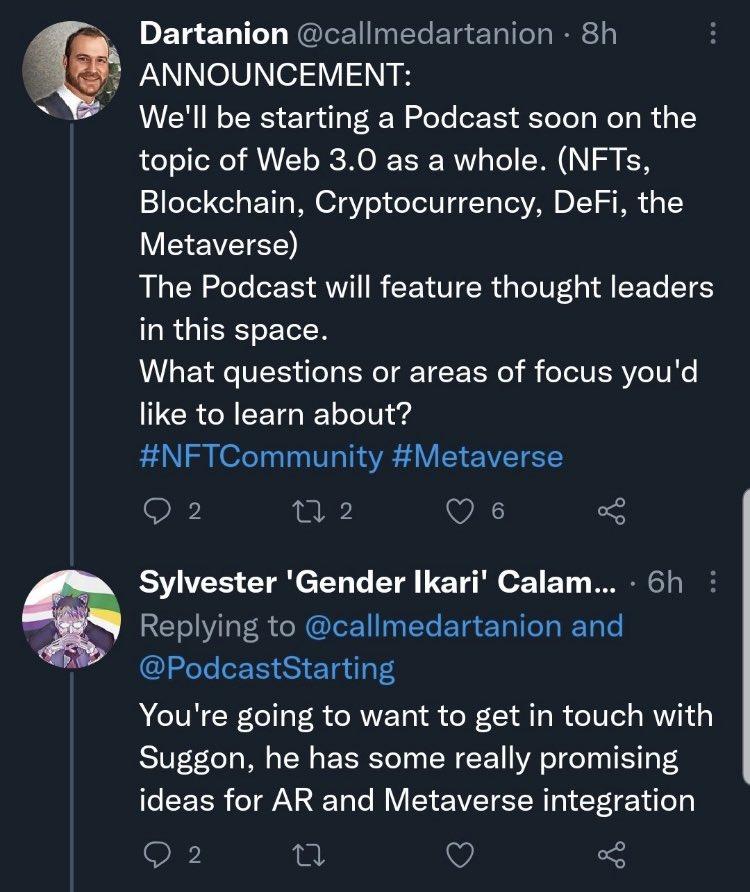The image size is (750, 892).
Task: Like Dartanion's announcement tweet
Action: click(x=459, y=511)
